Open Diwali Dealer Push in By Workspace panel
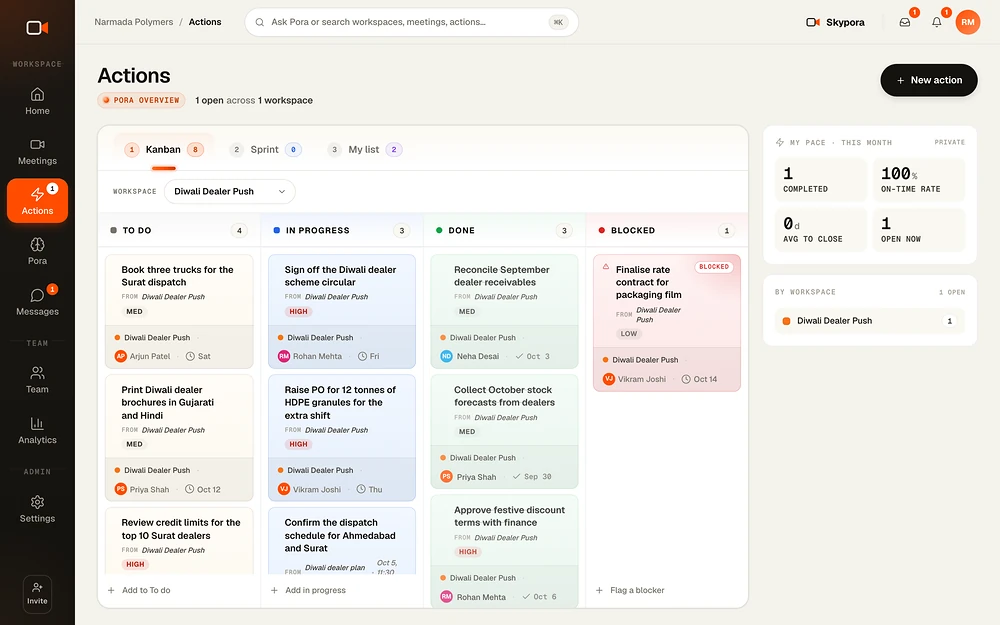1000x625 pixels. click(870, 321)
